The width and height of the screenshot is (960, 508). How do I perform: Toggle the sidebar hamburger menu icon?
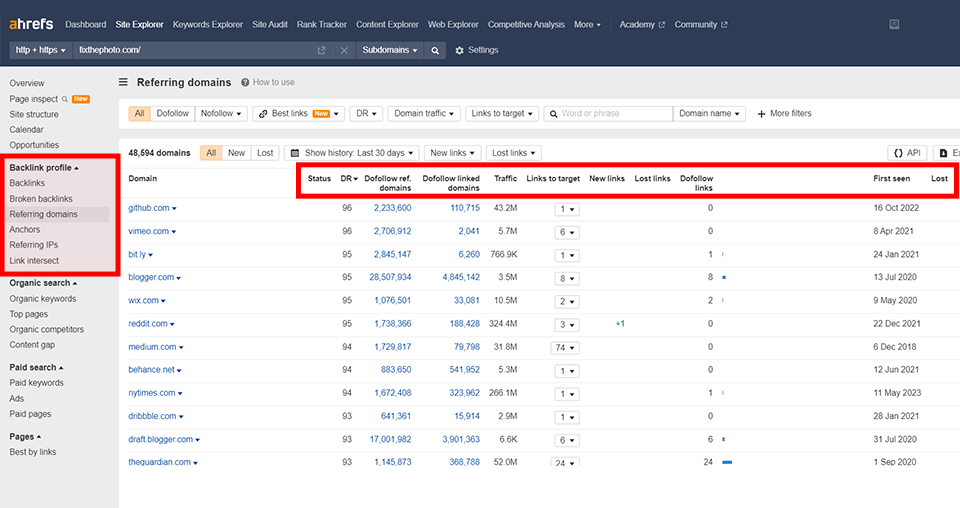coord(123,83)
